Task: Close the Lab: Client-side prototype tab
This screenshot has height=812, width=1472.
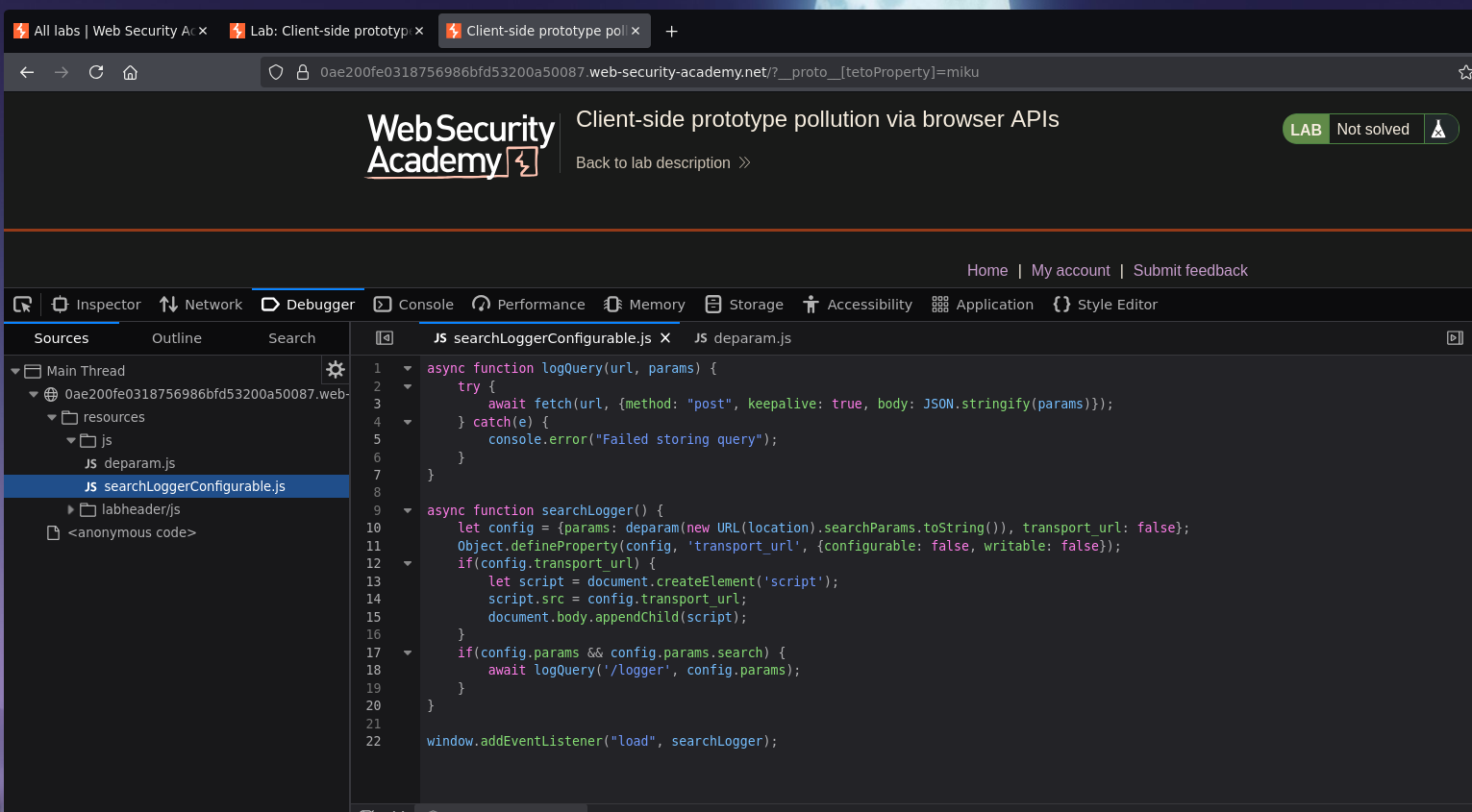Action: 419,31
